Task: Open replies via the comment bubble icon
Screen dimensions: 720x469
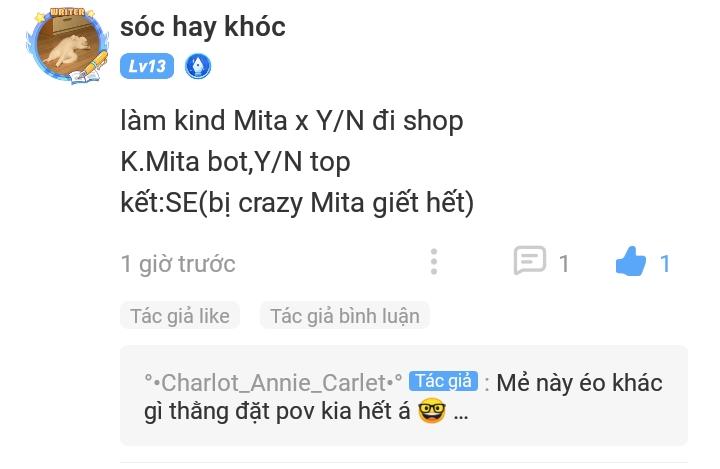Action: tap(530, 260)
